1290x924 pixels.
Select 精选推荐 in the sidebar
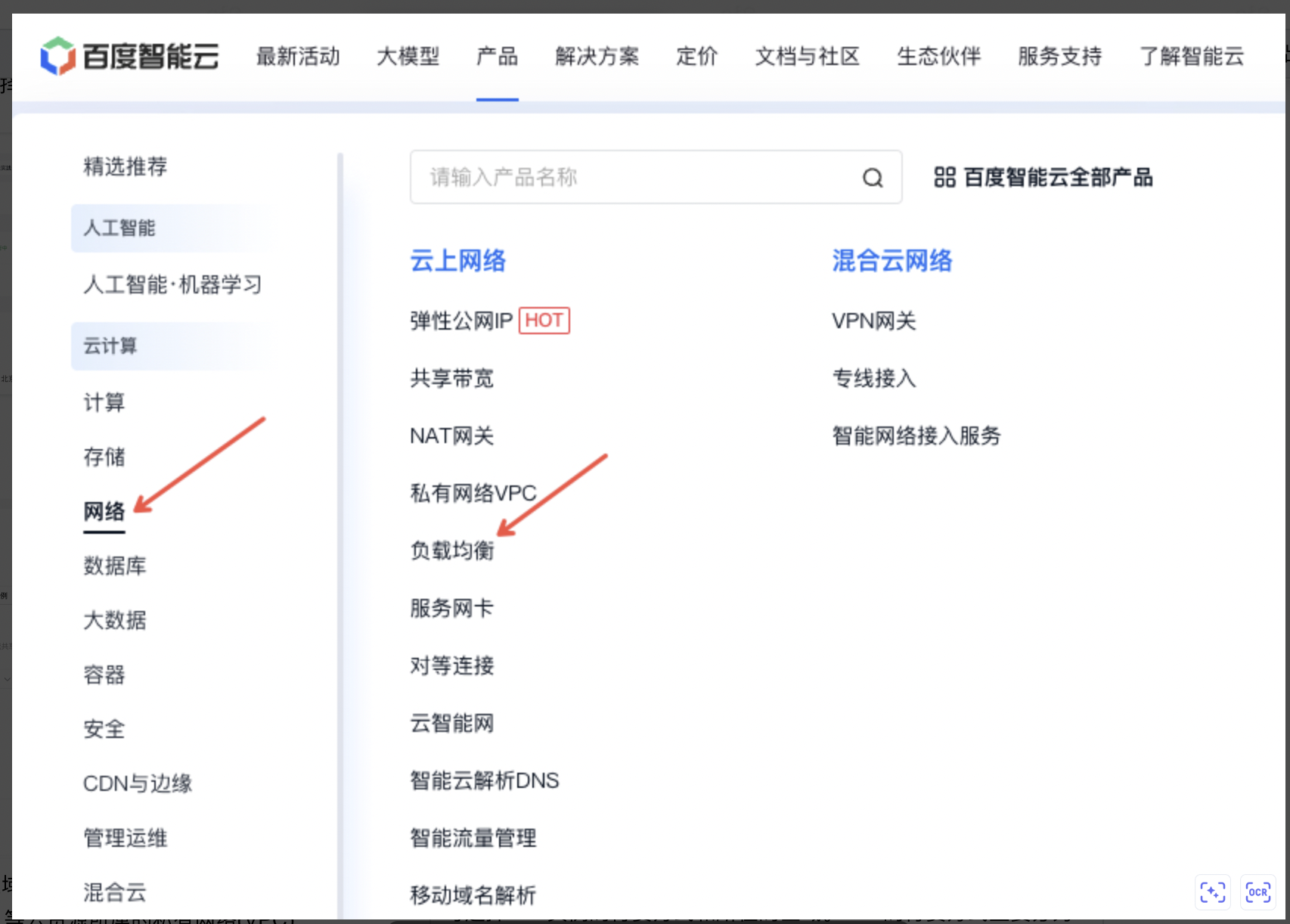click(126, 166)
